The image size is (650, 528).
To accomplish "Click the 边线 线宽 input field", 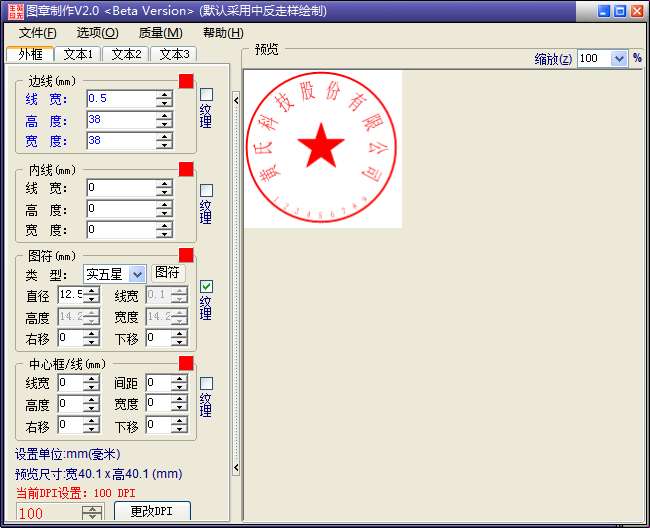I will click(x=120, y=98).
